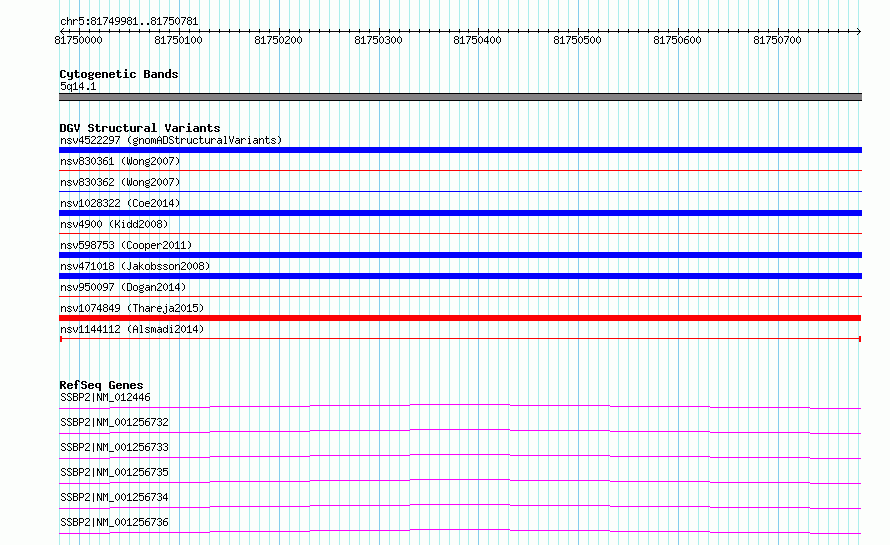890x545 pixels.
Task: Open variant nsv4900 (Kidd2008) label
Action: (x=114, y=224)
